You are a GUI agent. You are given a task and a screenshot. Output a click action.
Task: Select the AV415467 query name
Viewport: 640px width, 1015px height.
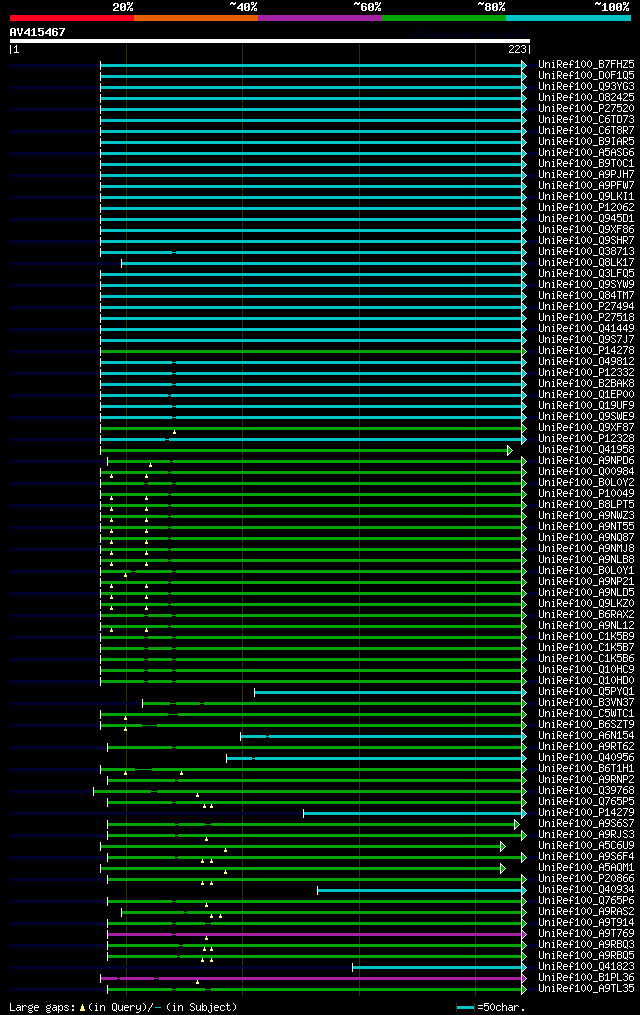[38, 32]
